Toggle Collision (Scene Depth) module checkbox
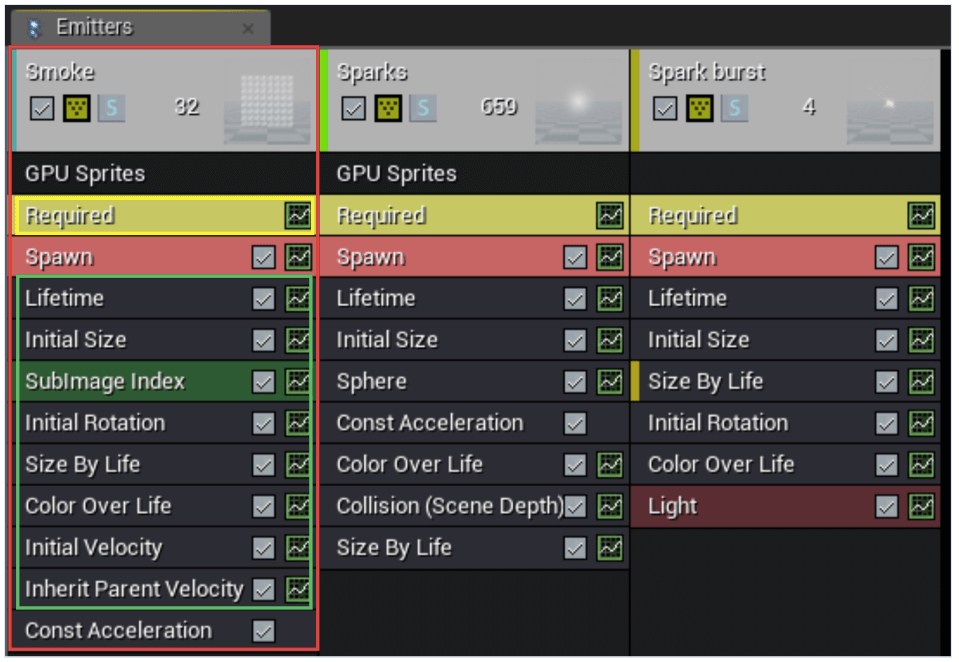The width and height of the screenshot is (959, 662). point(575,506)
